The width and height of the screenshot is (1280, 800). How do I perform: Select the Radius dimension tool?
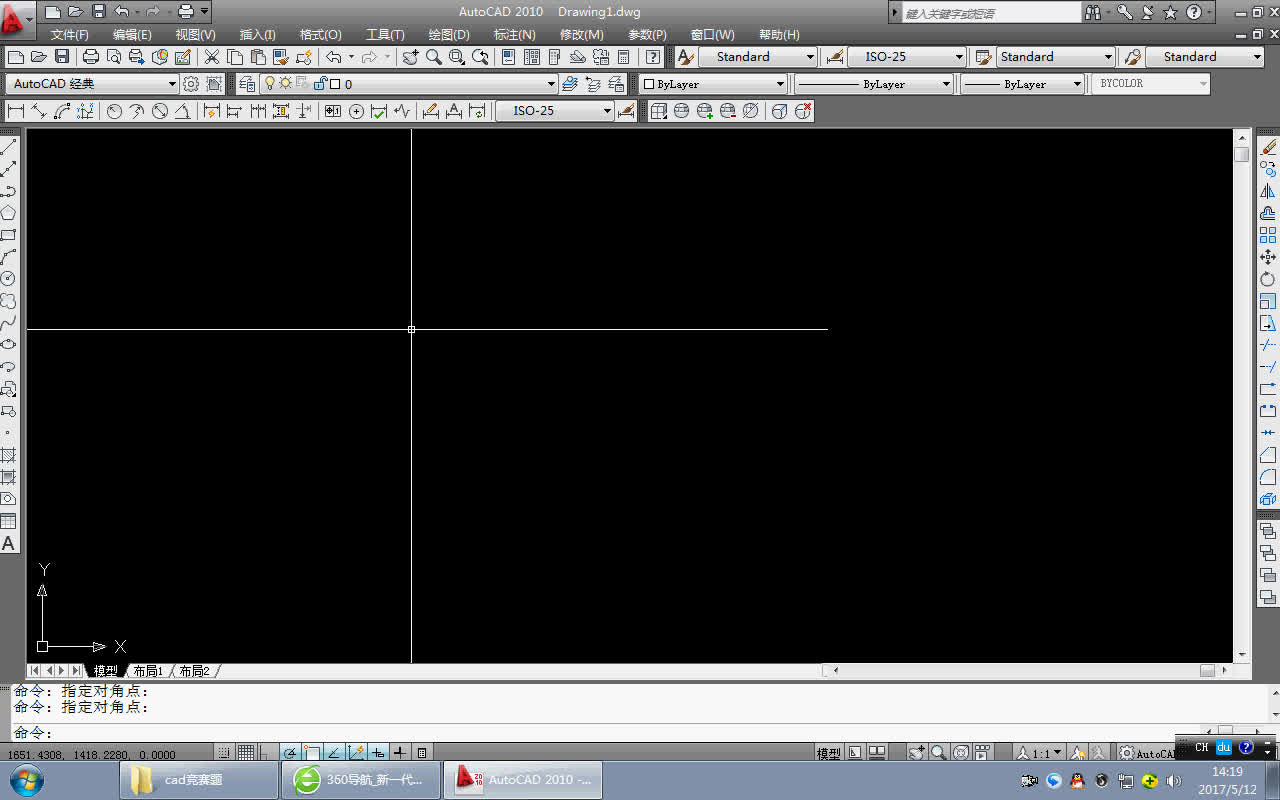[x=114, y=111]
